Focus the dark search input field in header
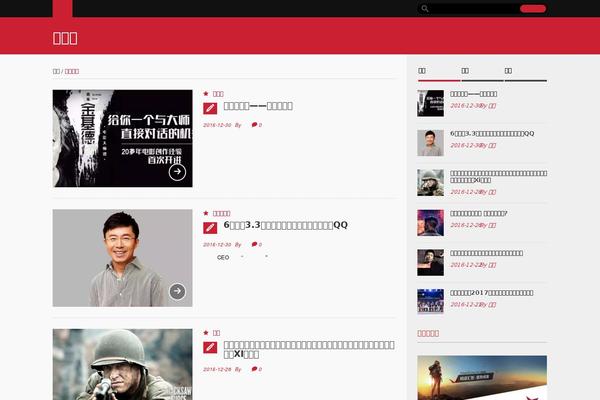This screenshot has width=600, height=400. pyautogui.click(x=473, y=8)
